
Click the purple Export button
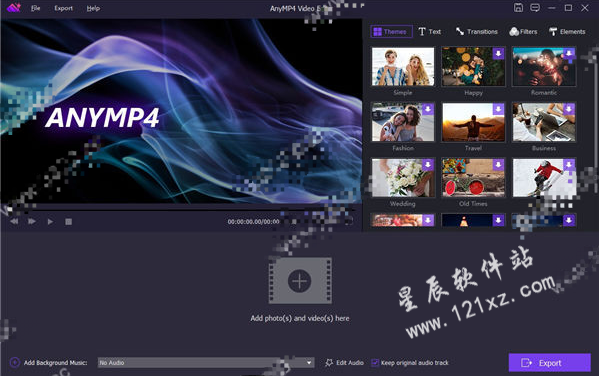coord(549,363)
